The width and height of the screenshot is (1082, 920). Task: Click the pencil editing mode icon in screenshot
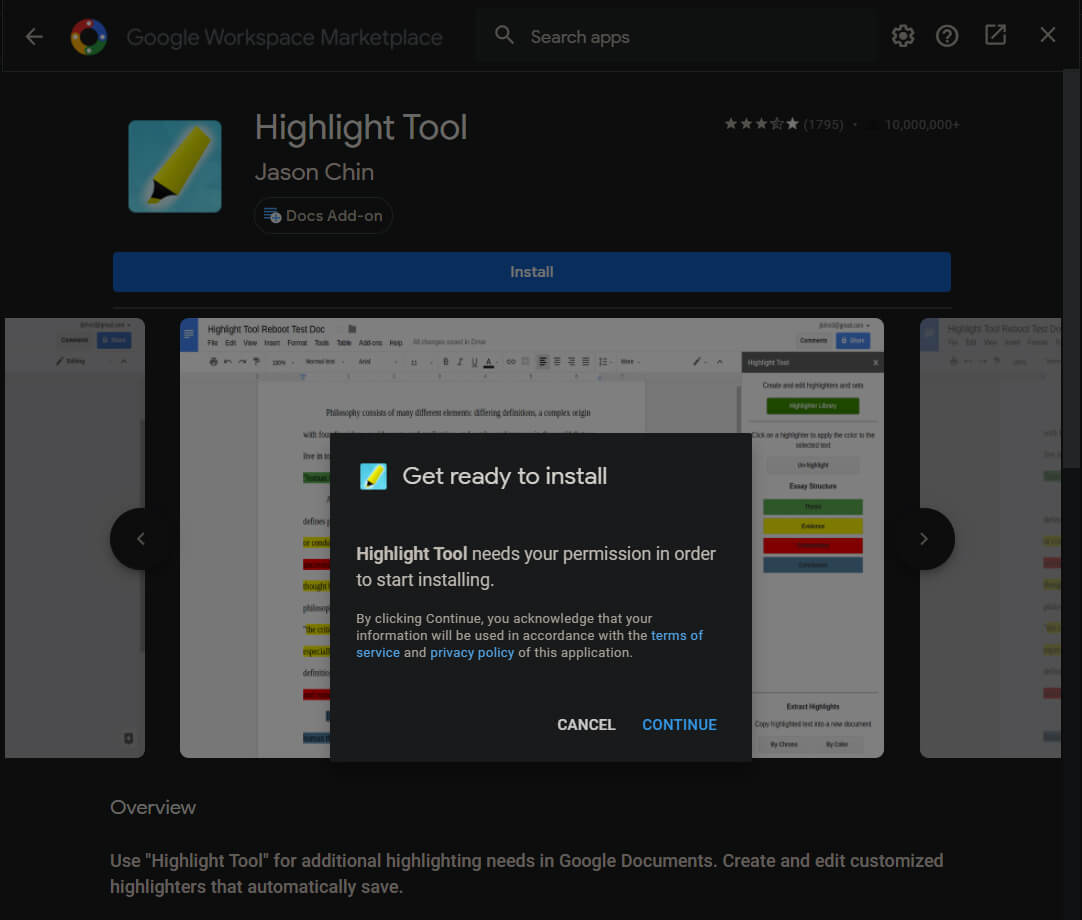698,362
